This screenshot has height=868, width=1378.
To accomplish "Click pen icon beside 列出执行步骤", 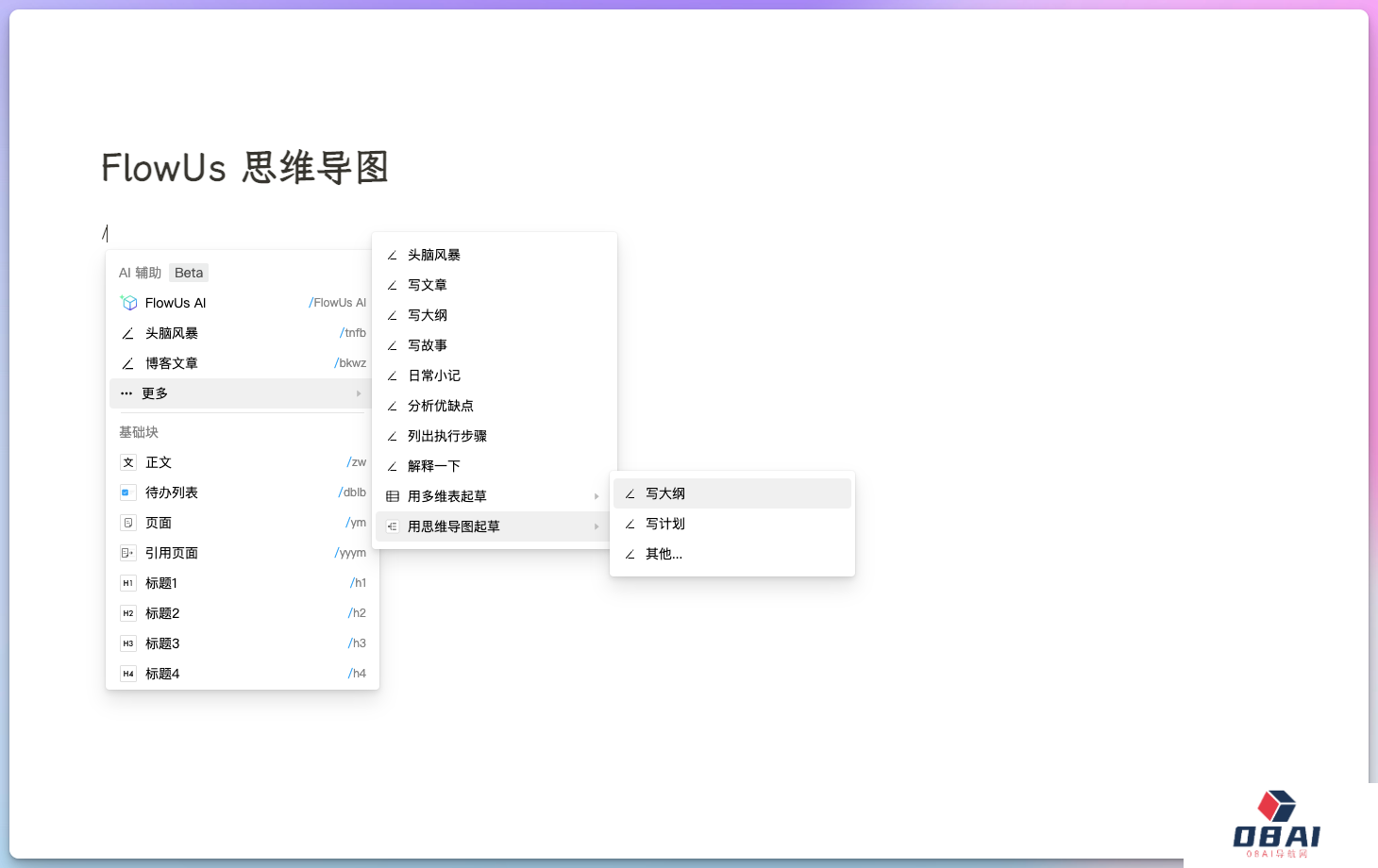I will tap(392, 436).
